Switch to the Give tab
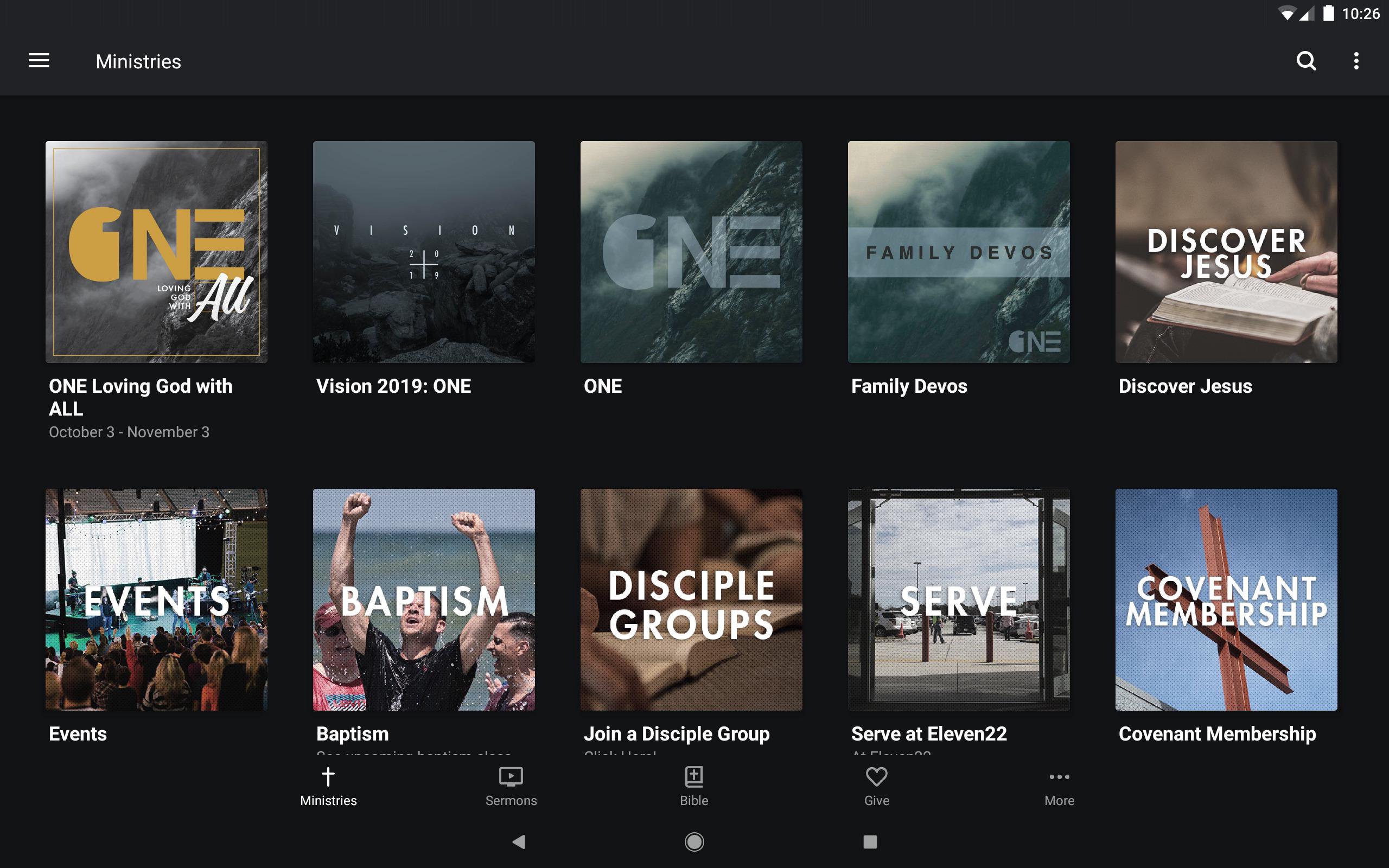The height and width of the screenshot is (868, 1389). click(876, 784)
